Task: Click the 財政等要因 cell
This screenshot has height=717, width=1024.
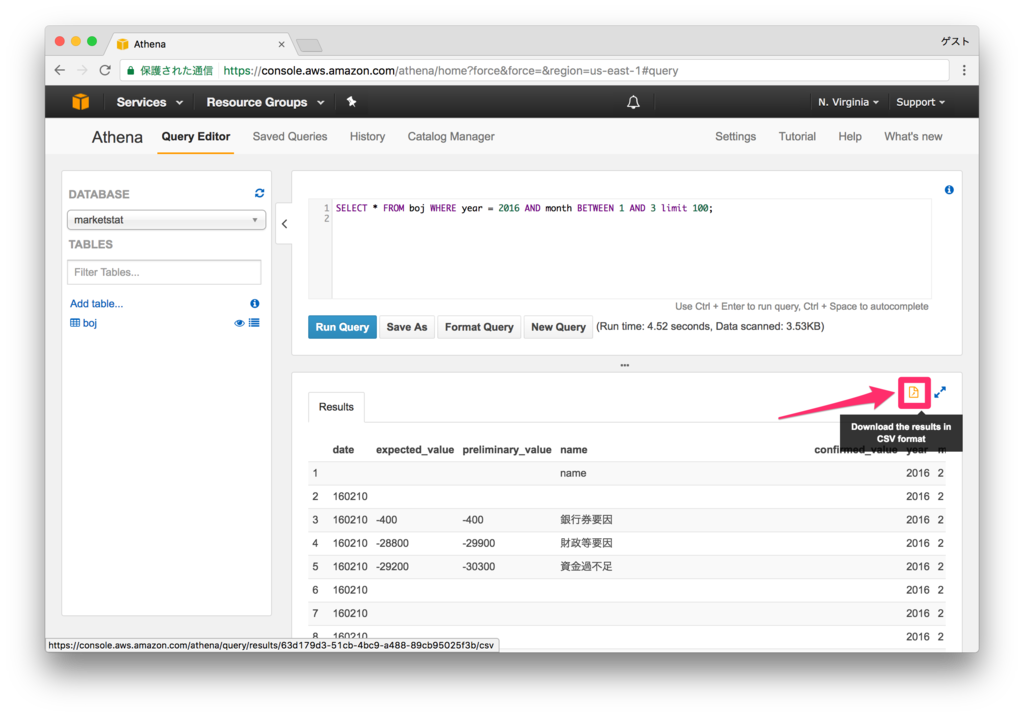Action: [586, 543]
